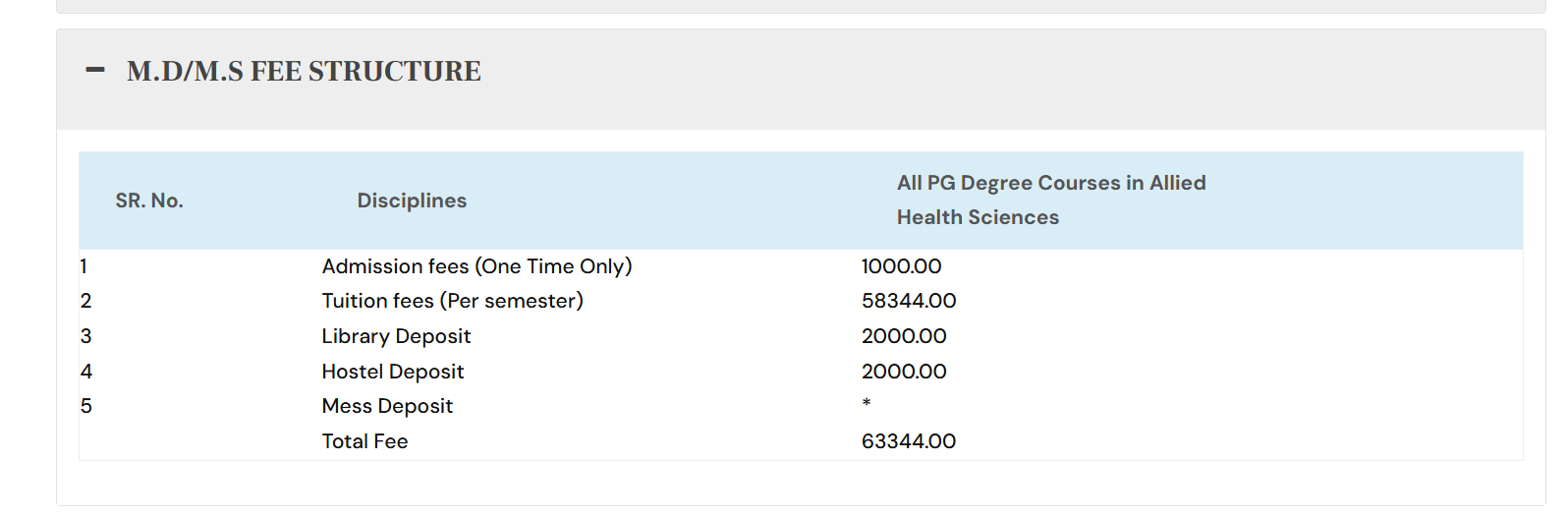Select the Tuition fees (Per semester) text

click(452, 301)
